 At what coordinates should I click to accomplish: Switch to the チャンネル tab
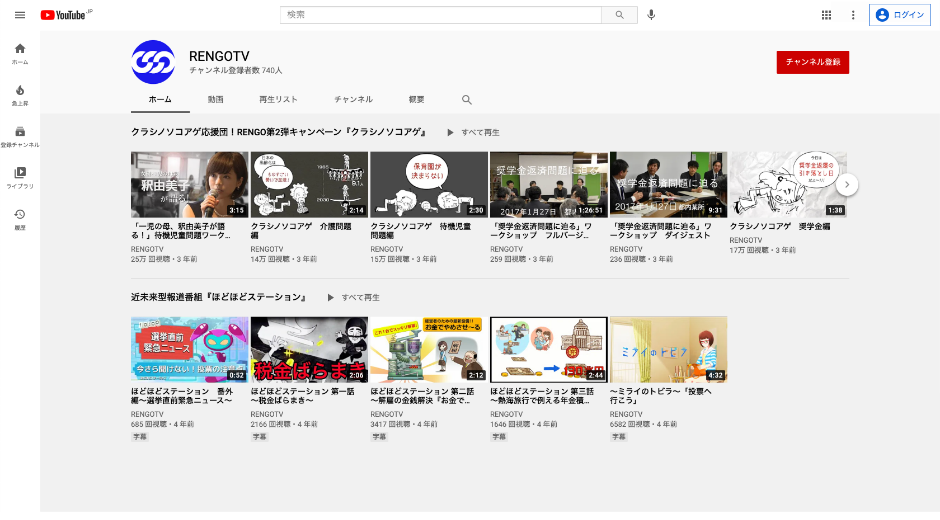pyautogui.click(x=353, y=100)
